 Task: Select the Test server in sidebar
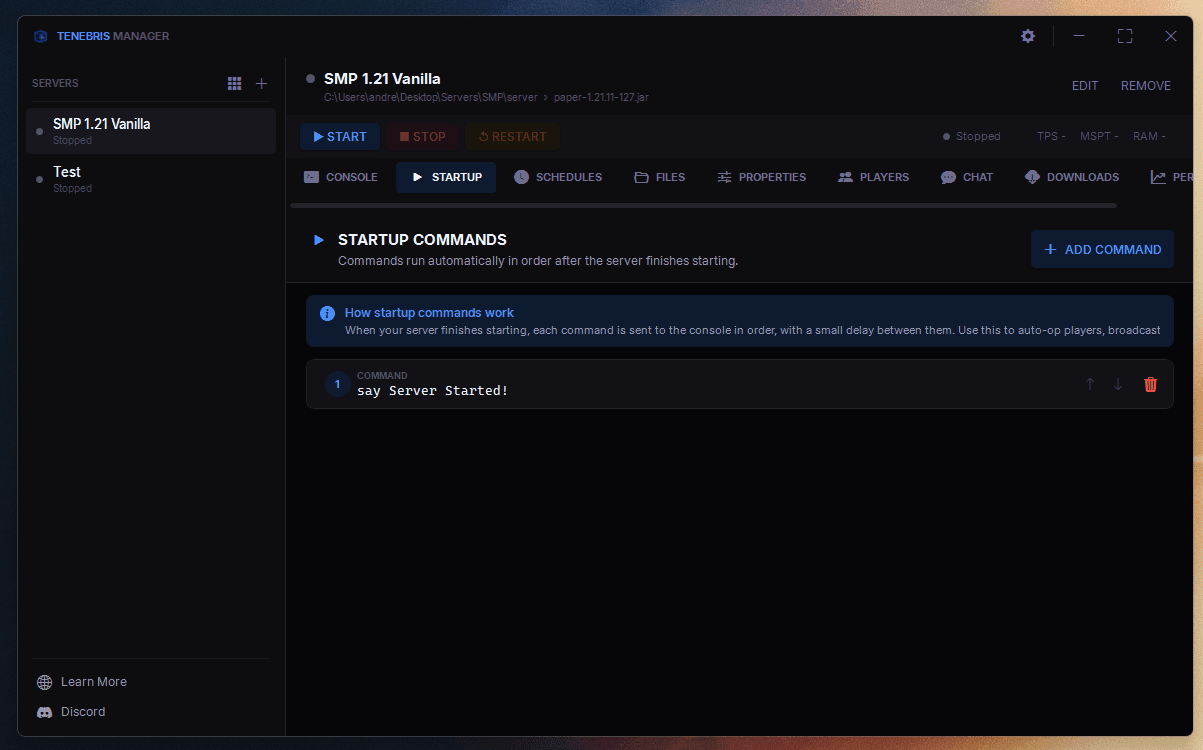pos(151,179)
